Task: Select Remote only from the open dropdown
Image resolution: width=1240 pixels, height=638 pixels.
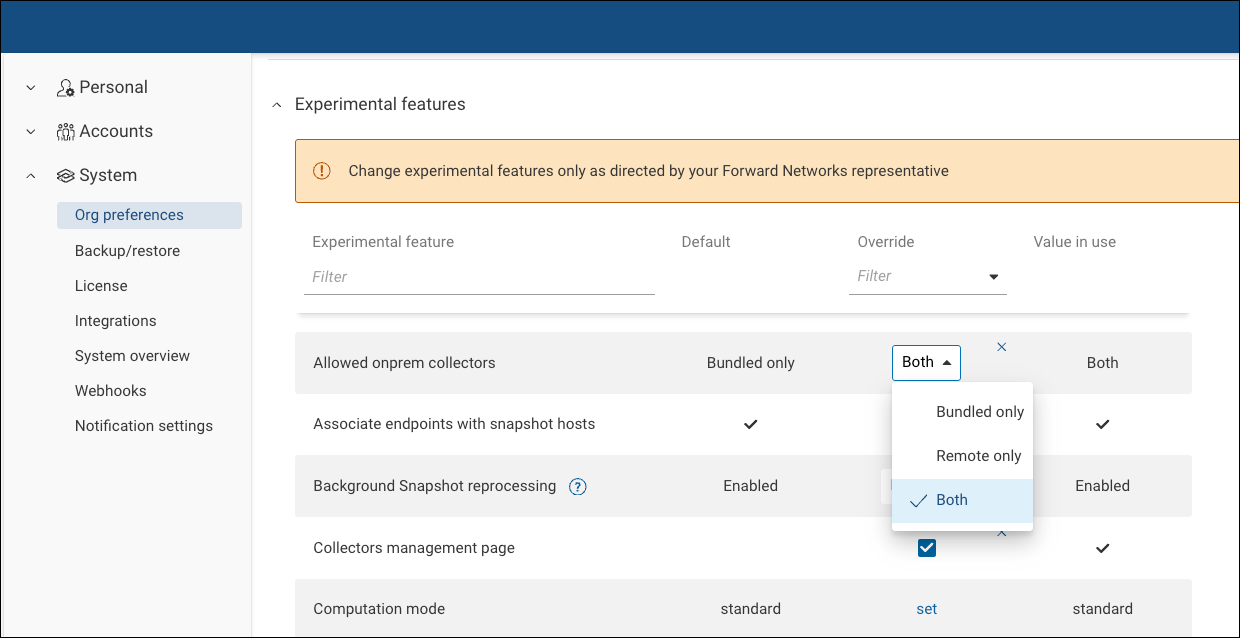Action: 978,455
